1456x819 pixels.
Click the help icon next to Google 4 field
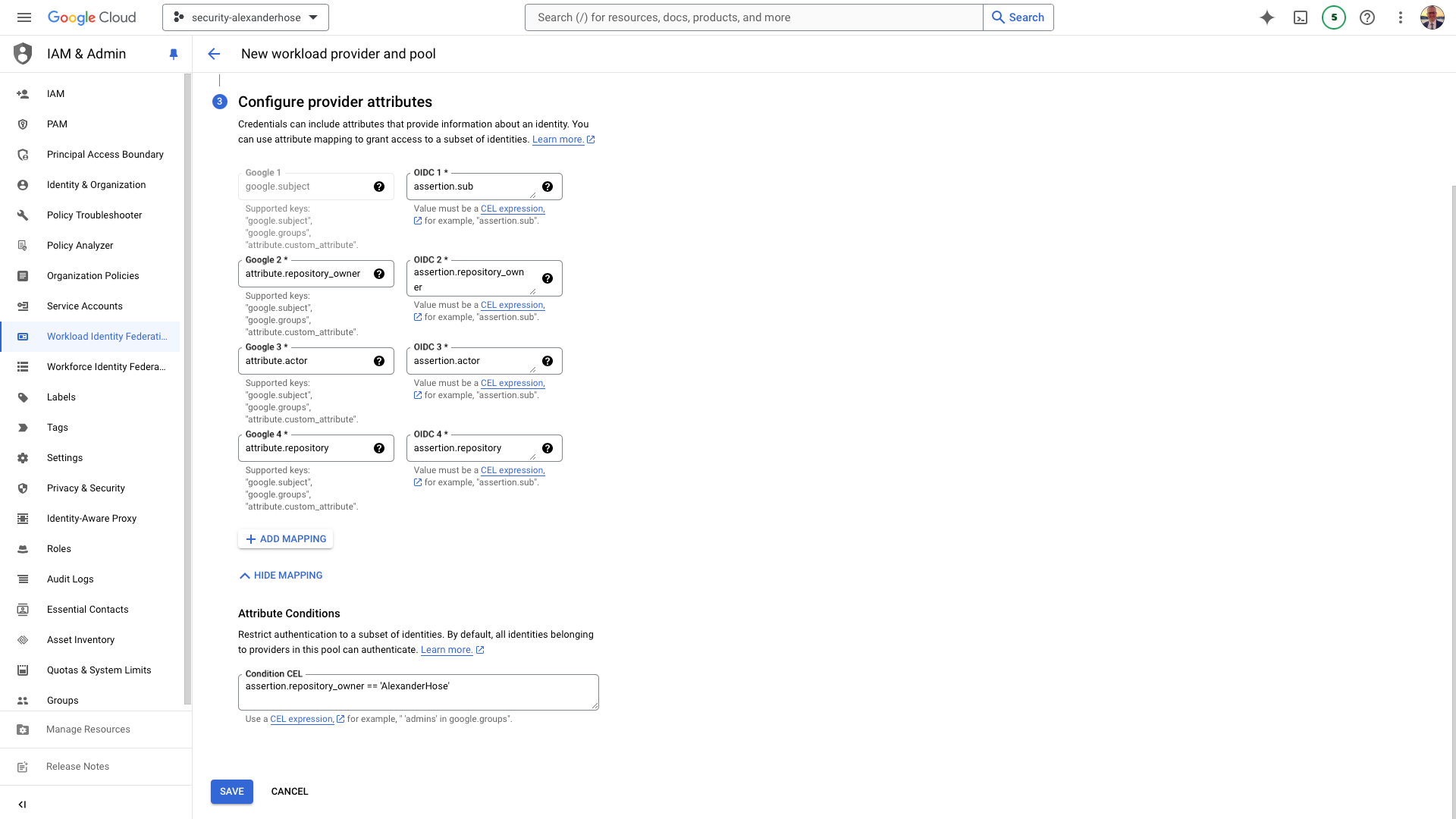[x=379, y=448]
